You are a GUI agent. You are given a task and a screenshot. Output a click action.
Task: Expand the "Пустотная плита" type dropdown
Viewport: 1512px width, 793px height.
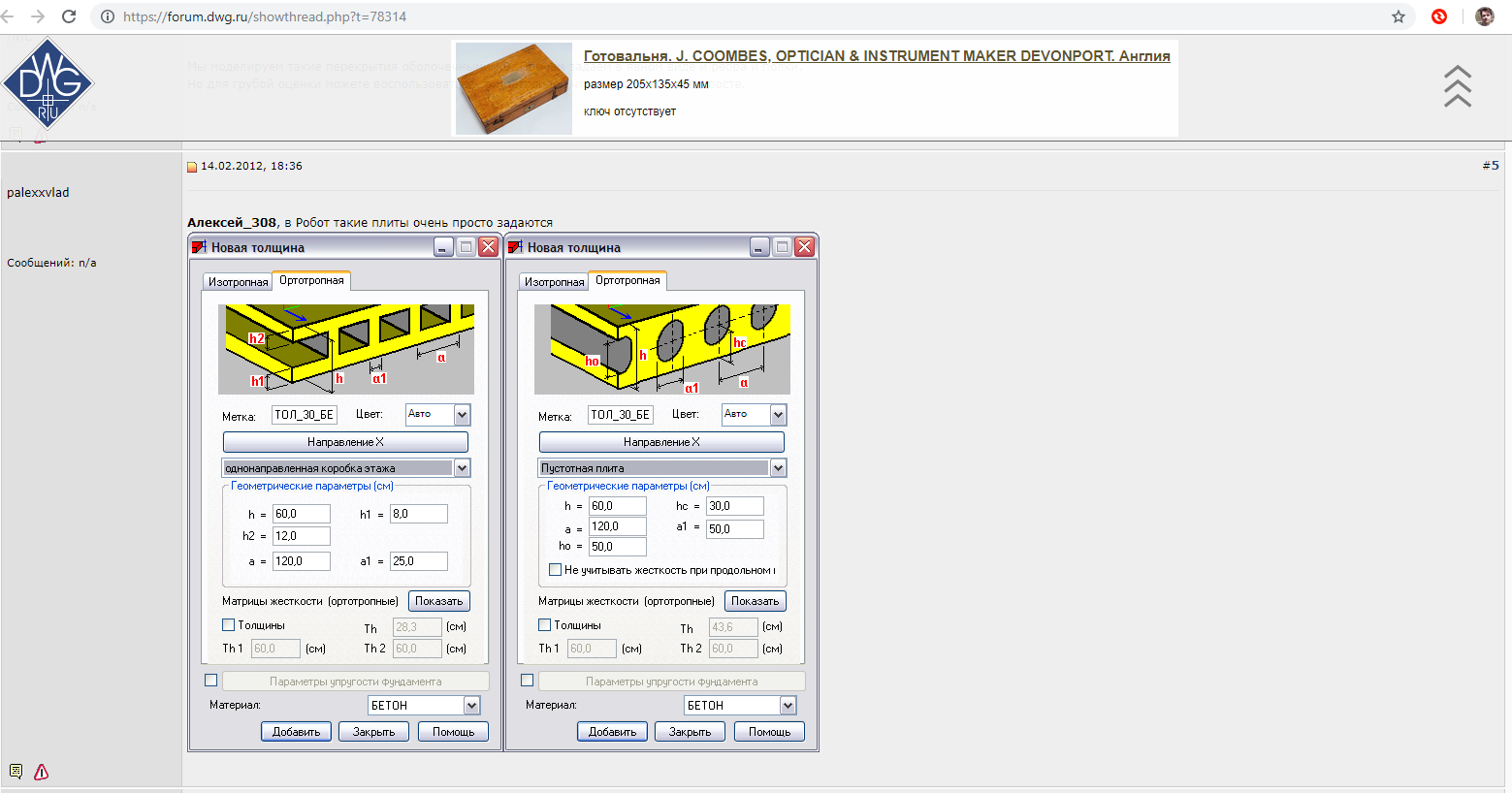[x=778, y=468]
